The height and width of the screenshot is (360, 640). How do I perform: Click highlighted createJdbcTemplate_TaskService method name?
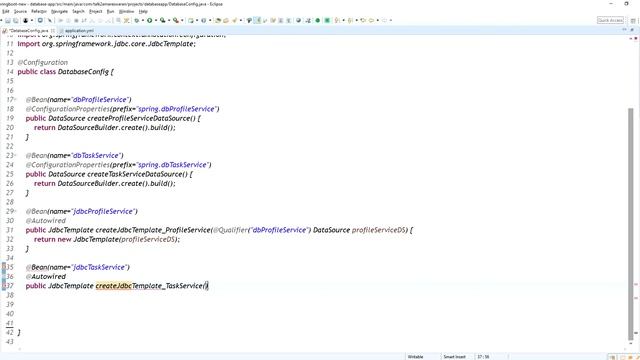click(x=149, y=286)
